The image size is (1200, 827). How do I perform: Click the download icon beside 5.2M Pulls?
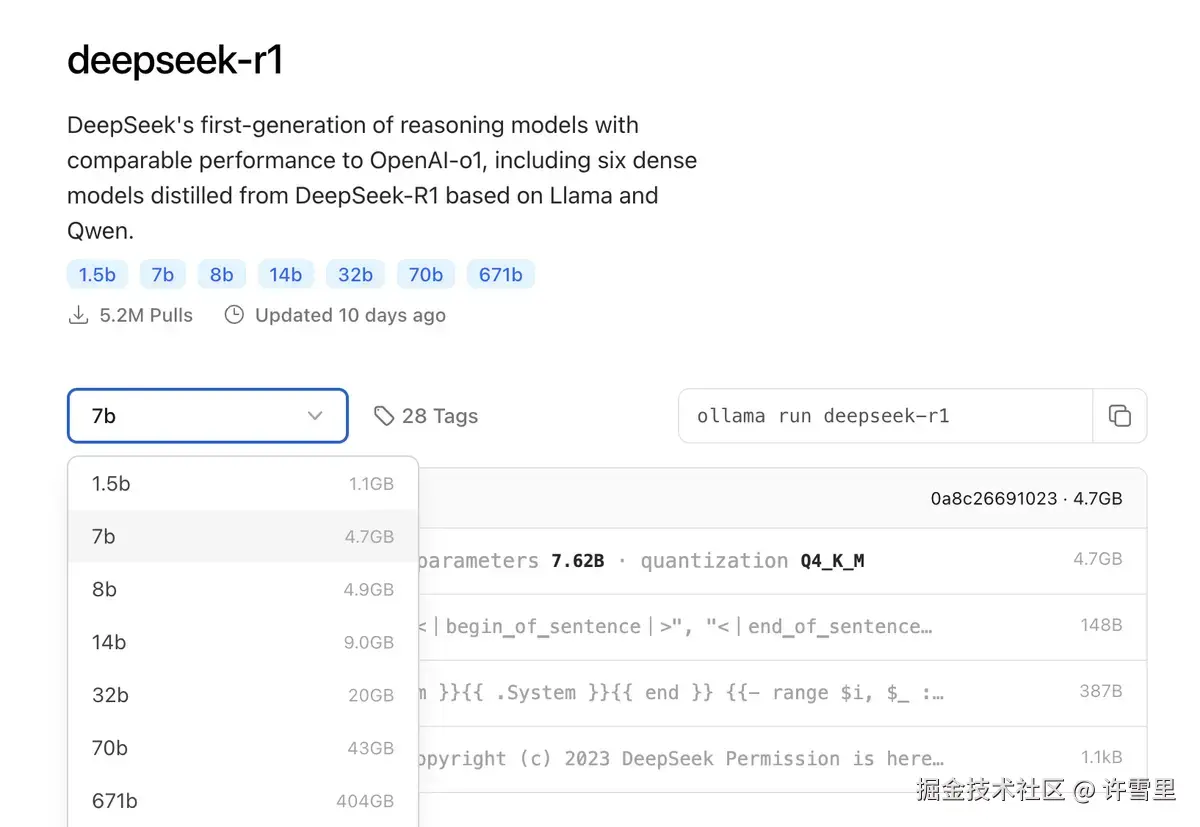[78, 315]
